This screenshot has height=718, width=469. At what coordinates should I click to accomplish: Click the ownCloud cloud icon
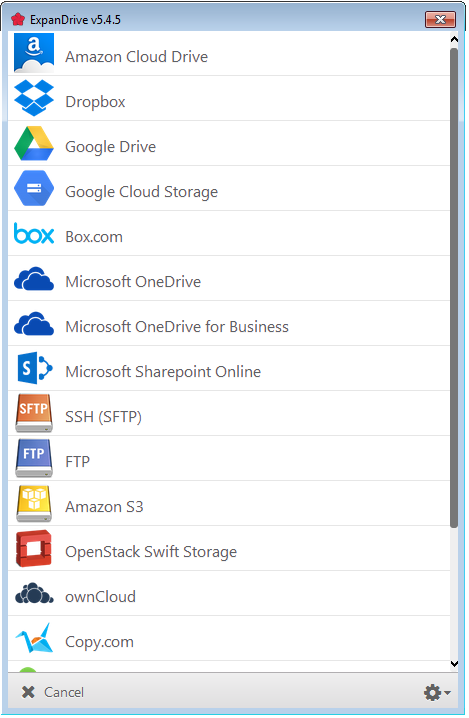point(34,594)
